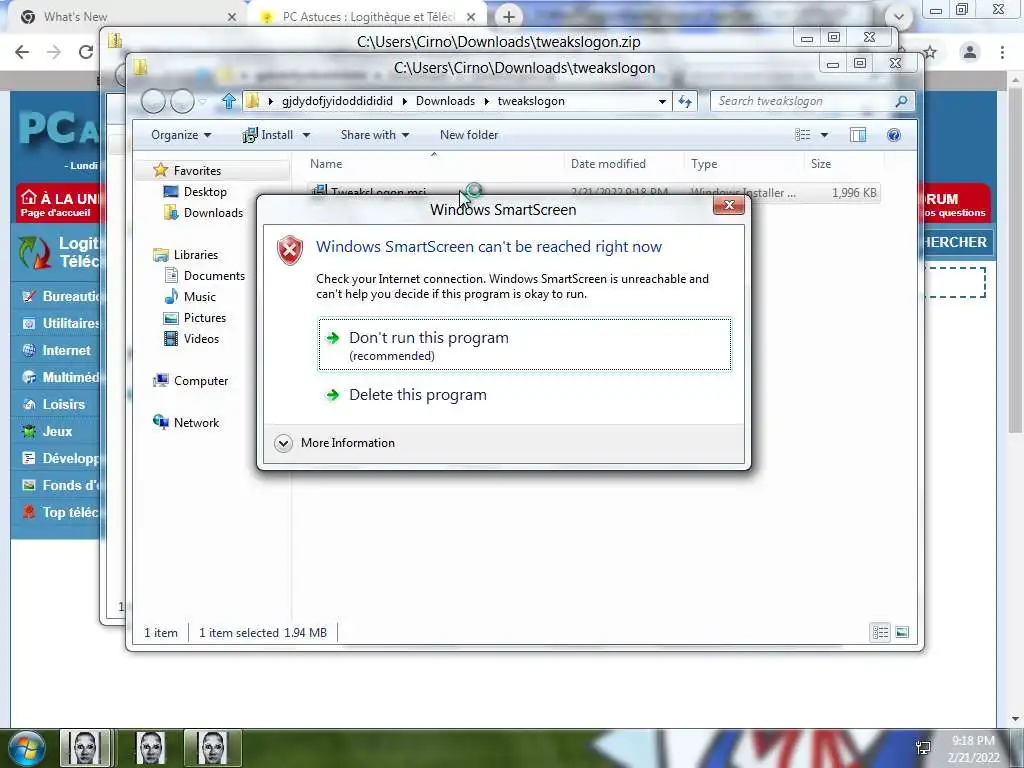Click the Explorer Back navigation button

click(153, 101)
